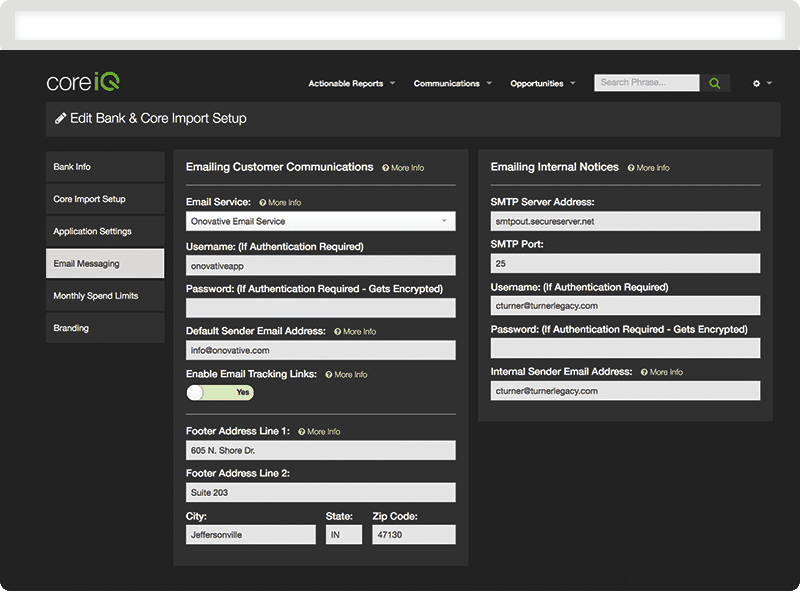Click the customer Username field with onovativeapp
The image size is (800, 596).
[x=320, y=266]
